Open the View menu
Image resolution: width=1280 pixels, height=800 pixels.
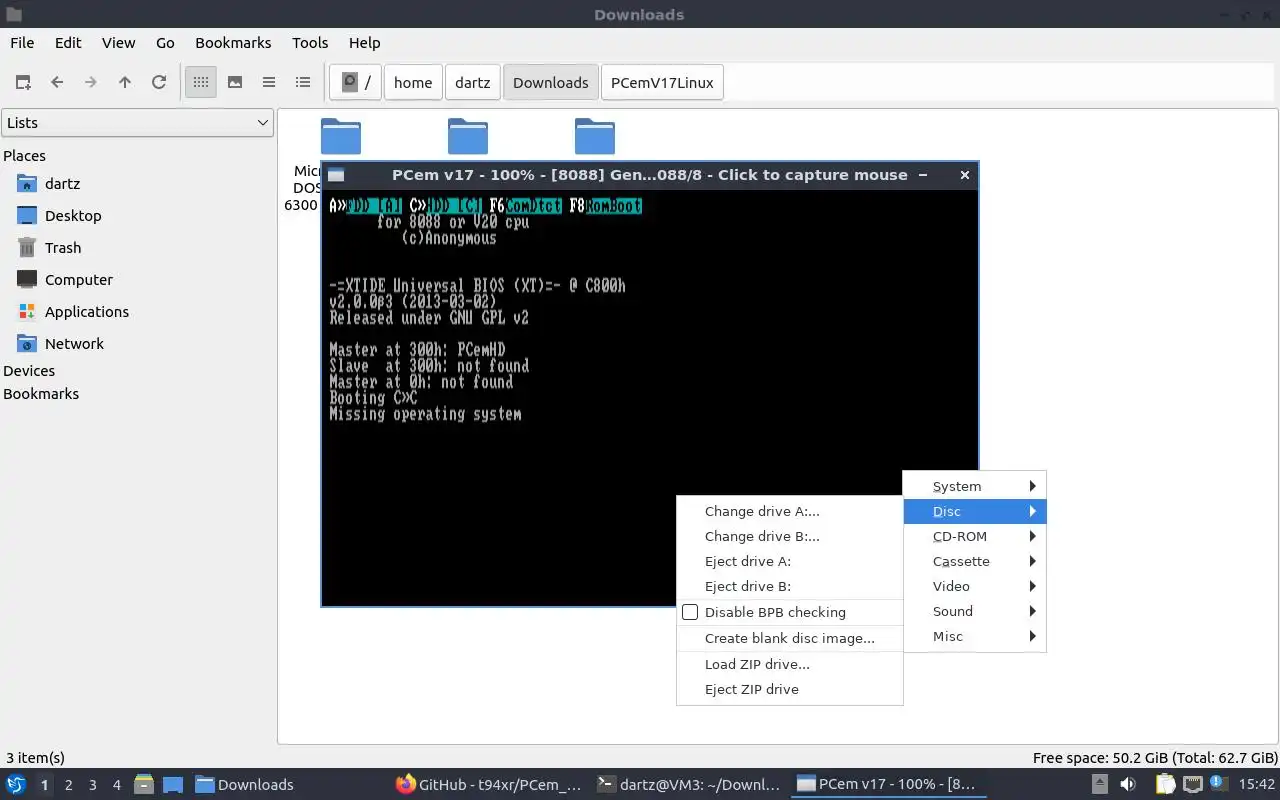[x=118, y=43]
